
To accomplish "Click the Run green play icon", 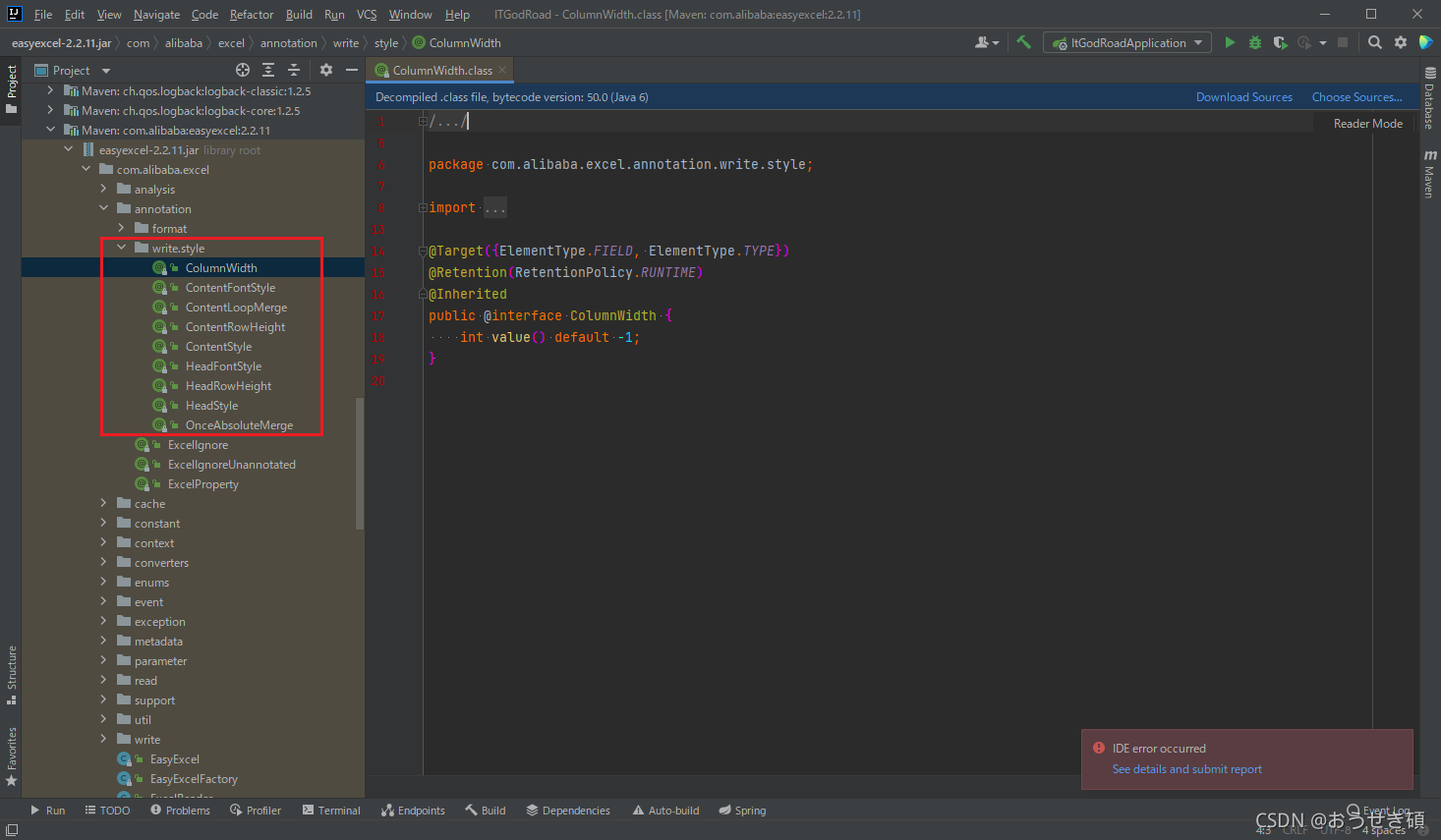I will pyautogui.click(x=1230, y=42).
